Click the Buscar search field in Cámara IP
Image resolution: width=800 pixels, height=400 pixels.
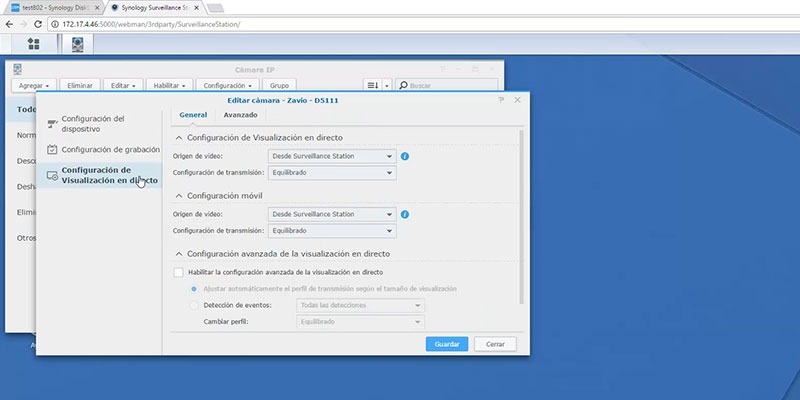click(x=447, y=86)
